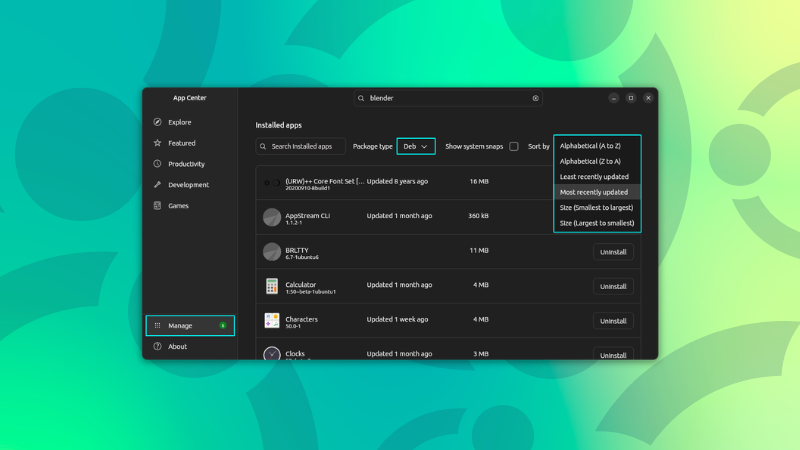Click the Development wrench icon
Screen dimensions: 800x450
point(158,185)
